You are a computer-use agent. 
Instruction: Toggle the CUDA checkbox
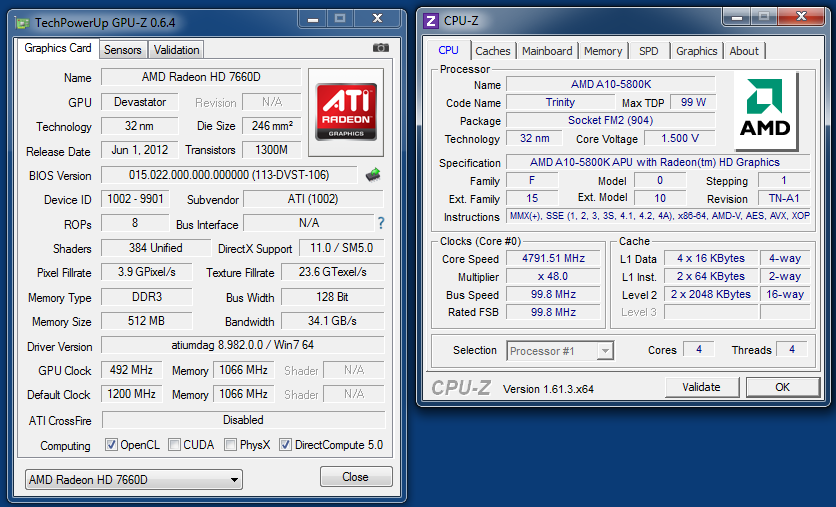(174, 445)
